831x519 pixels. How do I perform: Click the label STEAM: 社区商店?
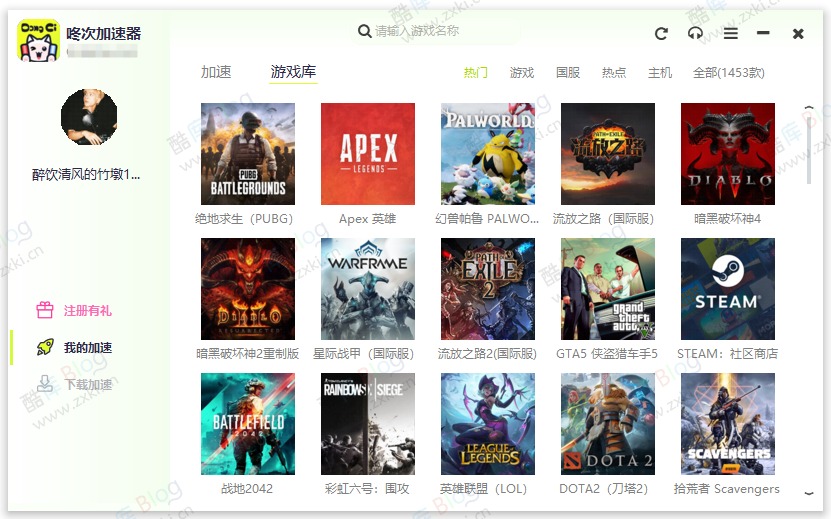coord(728,354)
